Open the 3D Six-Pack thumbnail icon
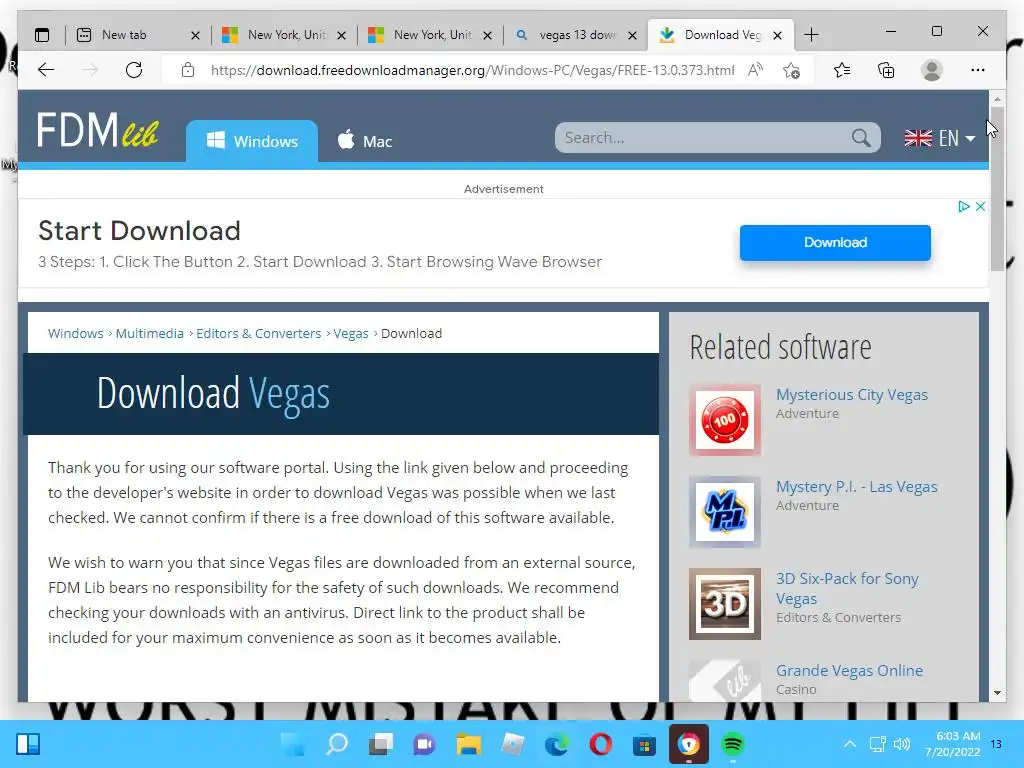This screenshot has height=768, width=1024. pos(725,603)
